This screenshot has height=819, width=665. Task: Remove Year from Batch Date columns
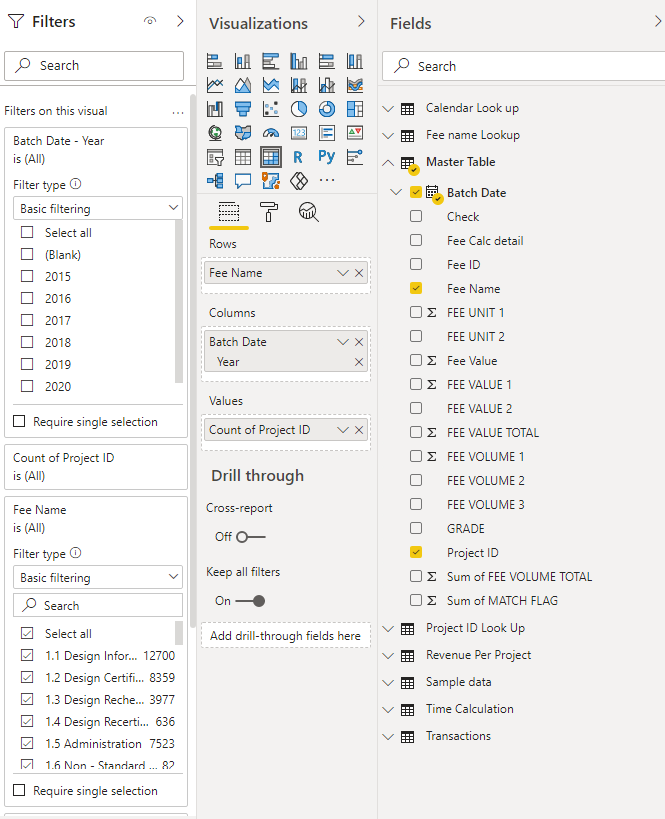[359, 362]
